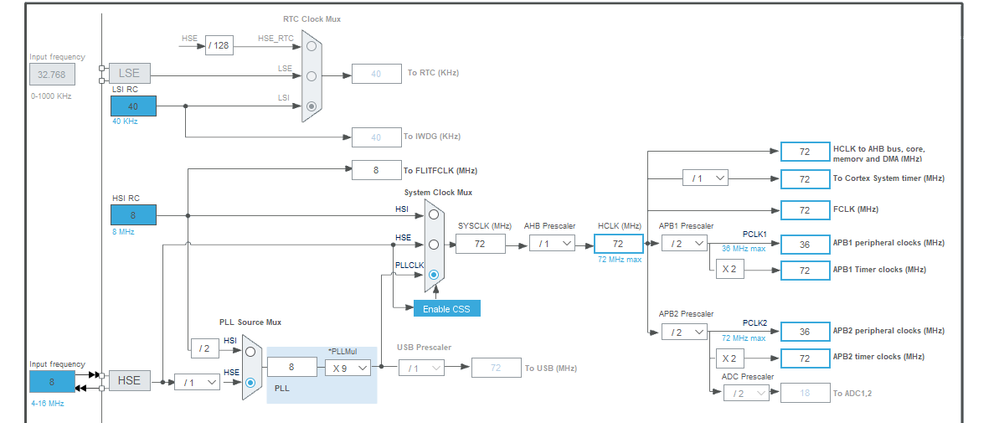Screen dimensions: 999x423
Task: Click the HCLK to AHB bus value field
Action: coord(805,152)
